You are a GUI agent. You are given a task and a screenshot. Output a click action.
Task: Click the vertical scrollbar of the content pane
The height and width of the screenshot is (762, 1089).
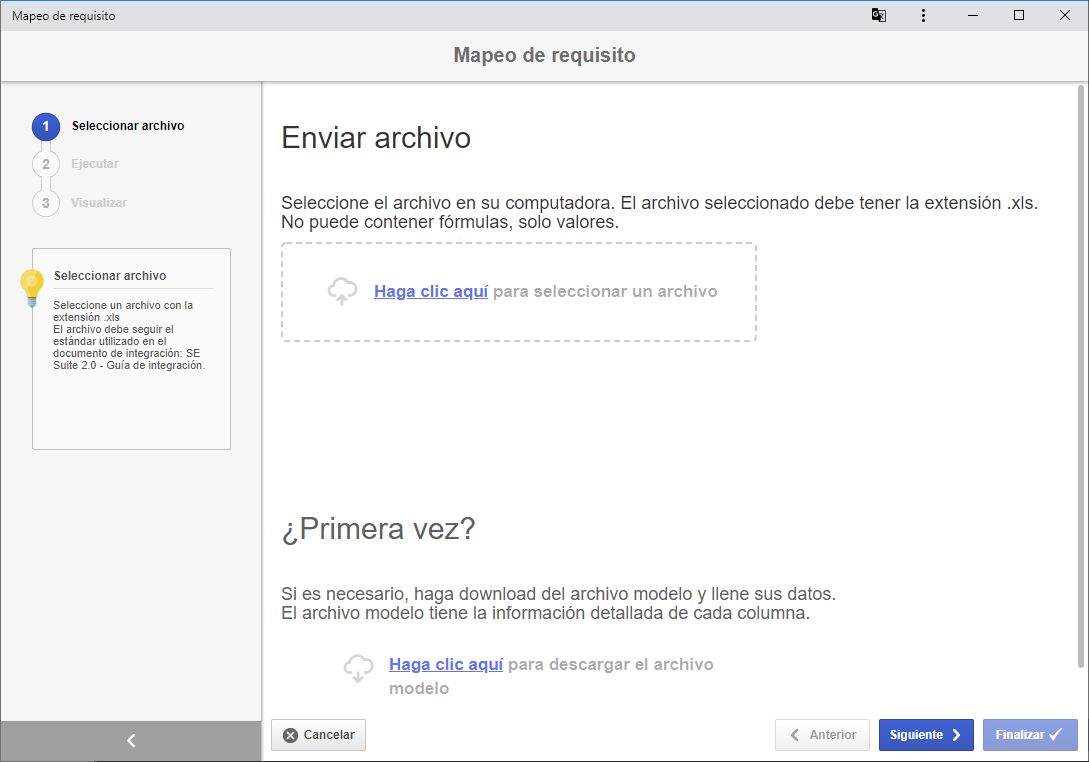coord(1081,376)
